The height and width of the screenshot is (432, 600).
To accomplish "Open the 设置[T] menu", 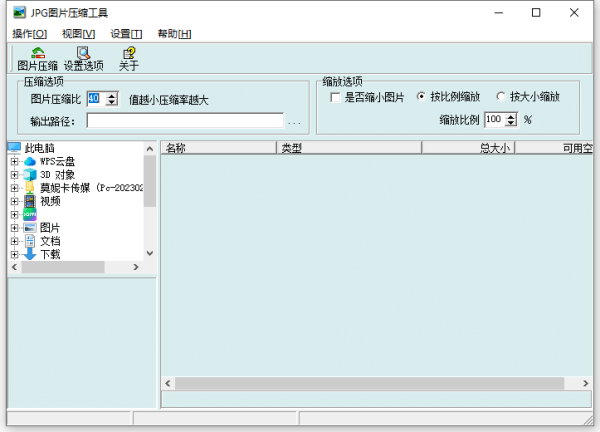I will pyautogui.click(x=126, y=34).
